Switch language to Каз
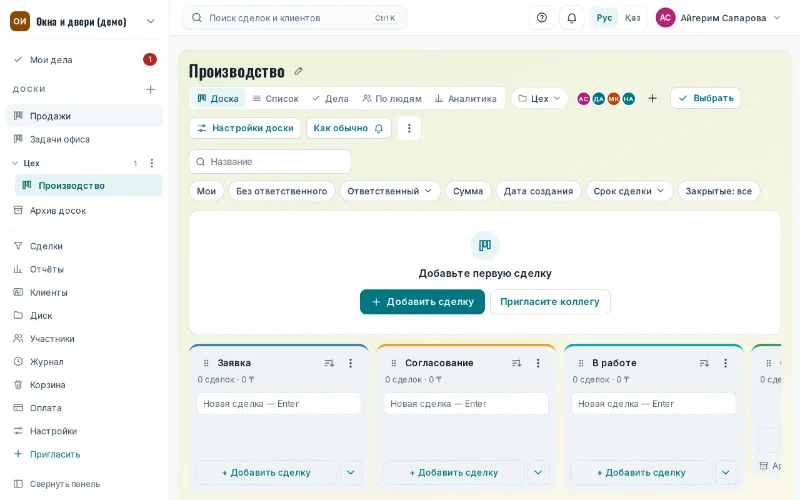800x500 pixels. (633, 18)
